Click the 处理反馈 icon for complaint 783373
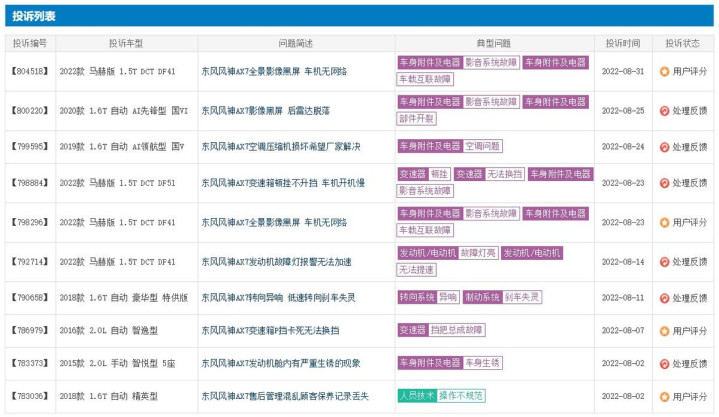The height and width of the screenshot is (417, 719). coord(664,364)
